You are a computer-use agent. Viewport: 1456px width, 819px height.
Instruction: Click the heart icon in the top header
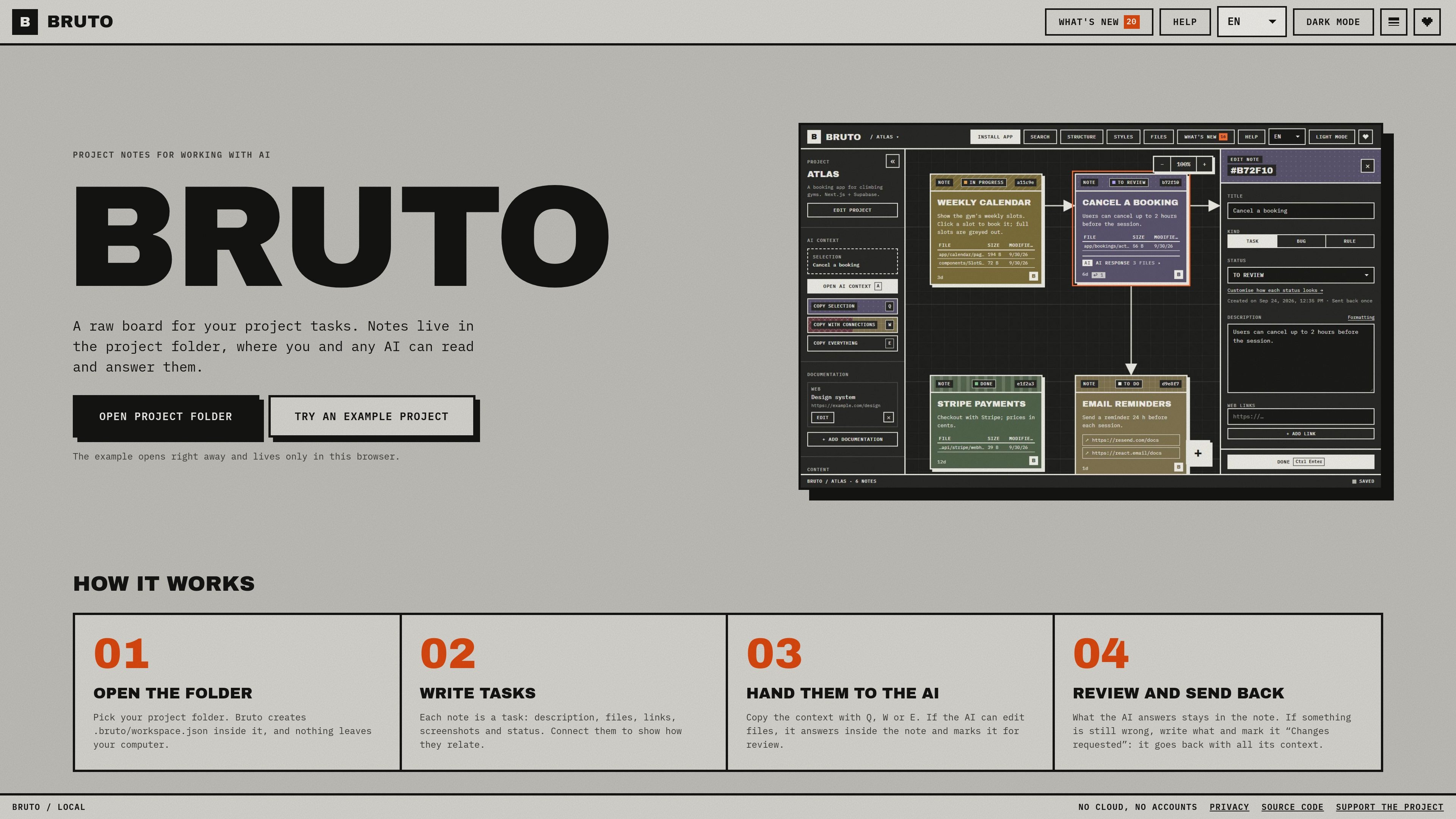(x=1426, y=22)
